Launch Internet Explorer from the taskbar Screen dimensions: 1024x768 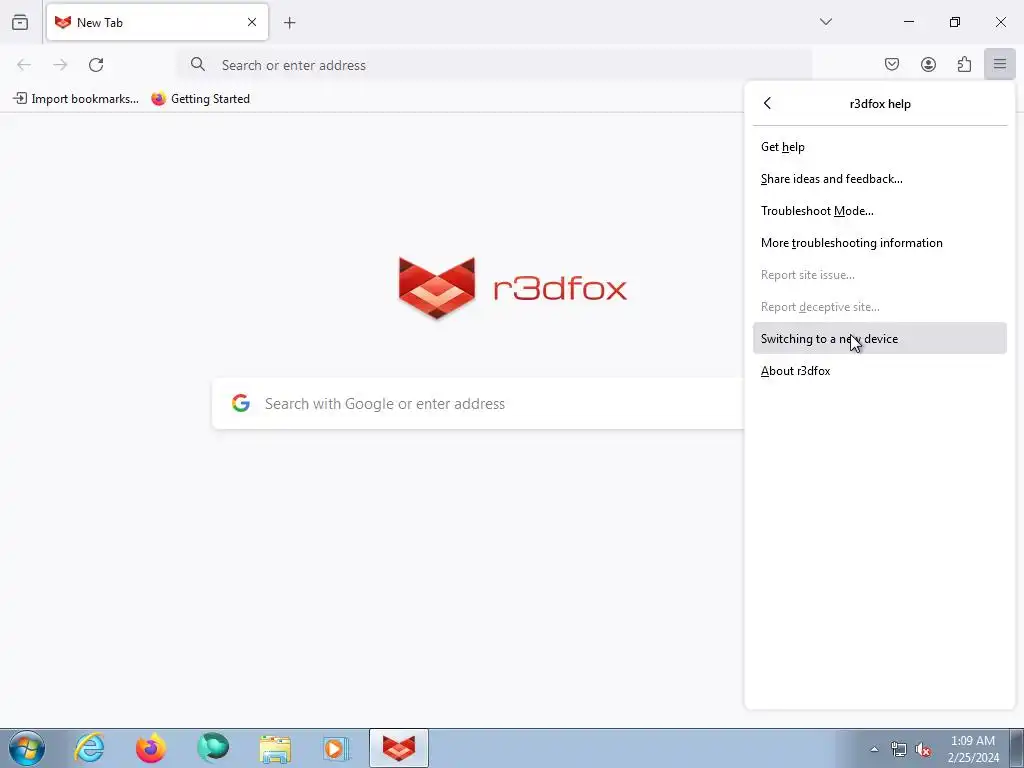click(89, 748)
